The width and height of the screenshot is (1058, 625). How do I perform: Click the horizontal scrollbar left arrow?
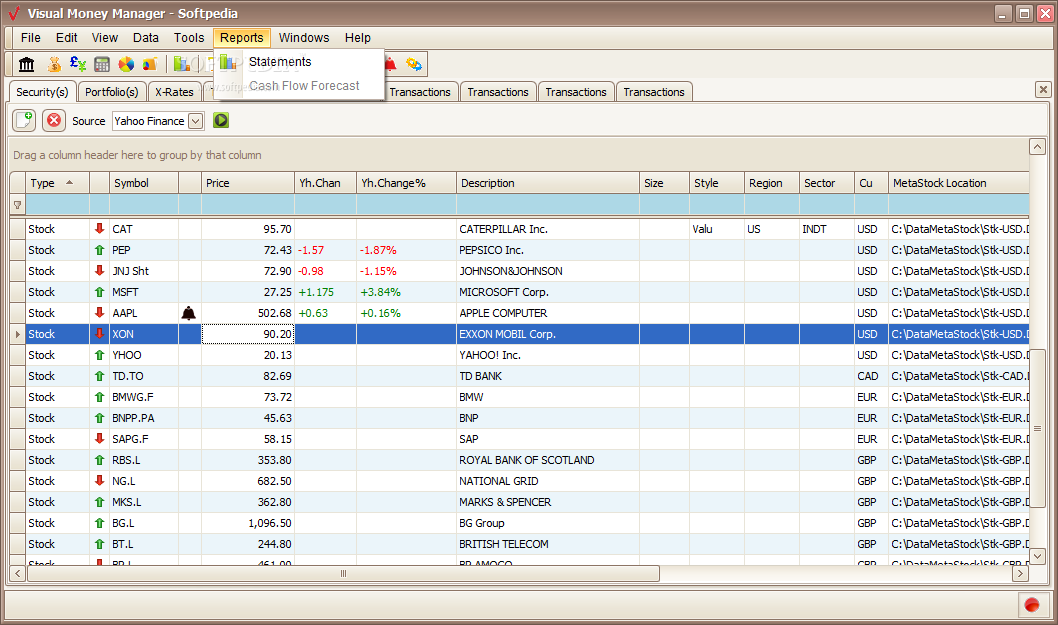click(18, 573)
